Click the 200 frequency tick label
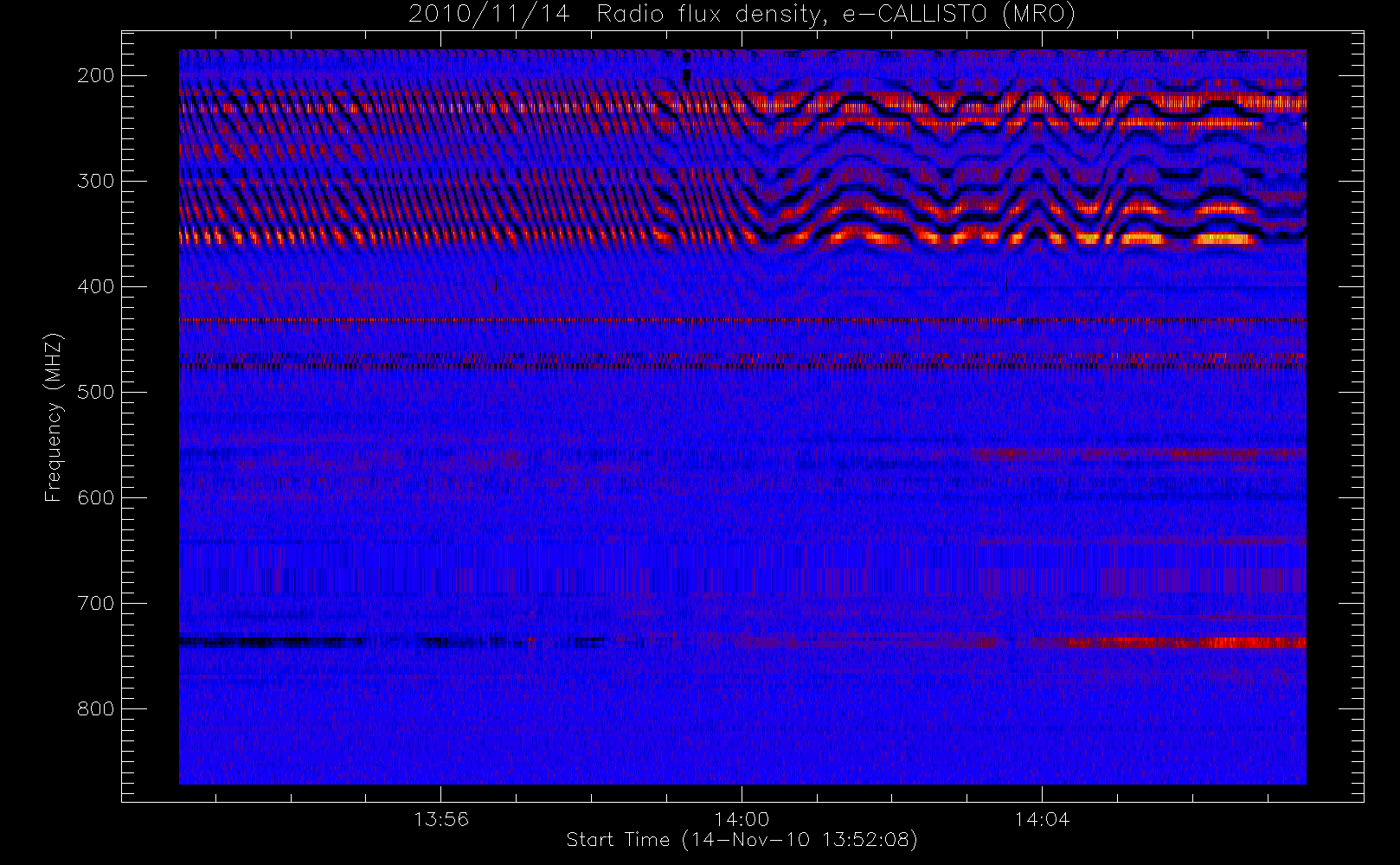The width and height of the screenshot is (1400, 865). pos(95,75)
